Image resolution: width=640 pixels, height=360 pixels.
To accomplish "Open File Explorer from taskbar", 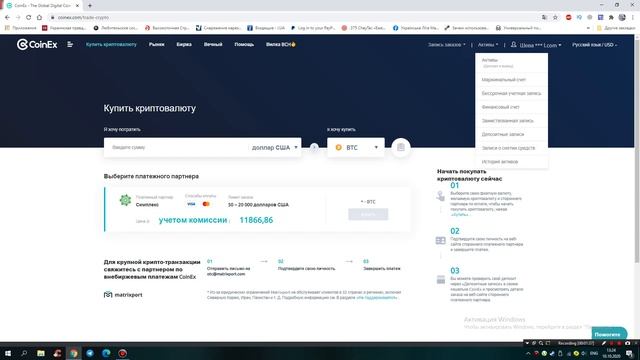I will [x=41, y=353].
